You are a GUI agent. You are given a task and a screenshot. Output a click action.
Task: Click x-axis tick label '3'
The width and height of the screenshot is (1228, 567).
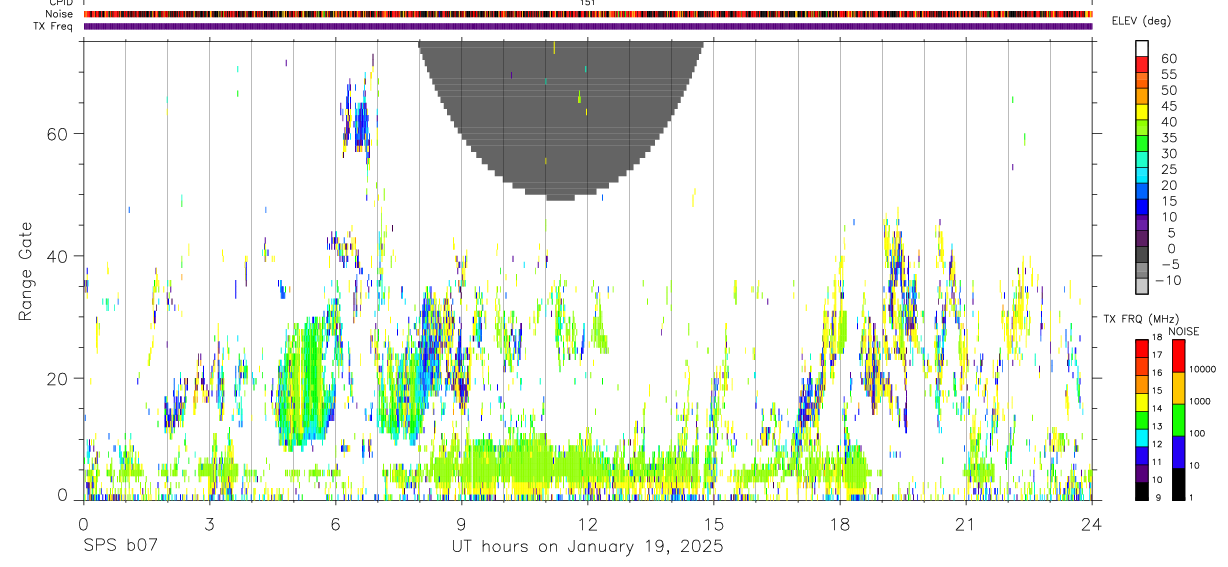click(209, 525)
